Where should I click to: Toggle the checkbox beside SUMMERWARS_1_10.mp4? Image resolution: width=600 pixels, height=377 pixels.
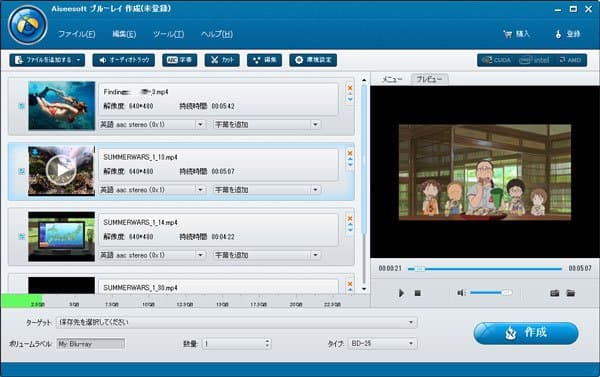pyautogui.click(x=22, y=171)
